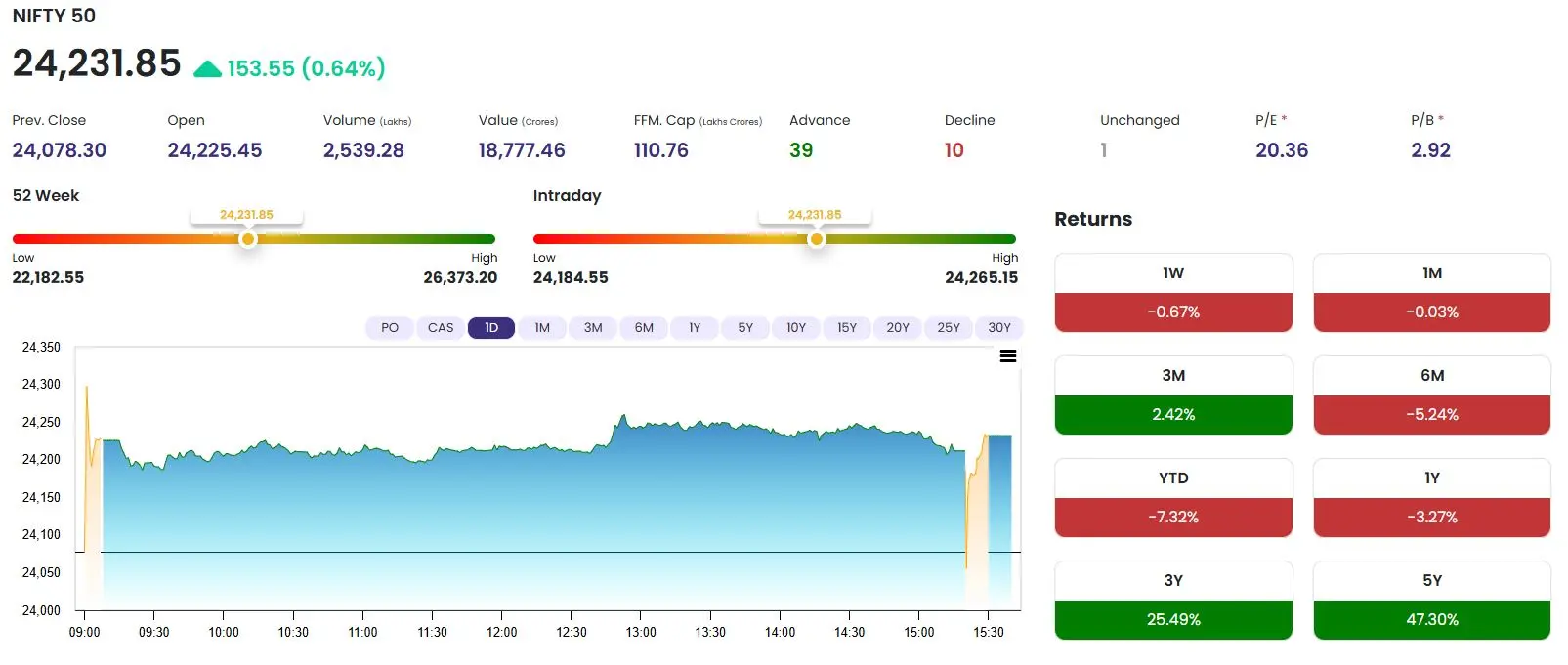
Task: Switch chart to 25Y range
Action: 949,328
